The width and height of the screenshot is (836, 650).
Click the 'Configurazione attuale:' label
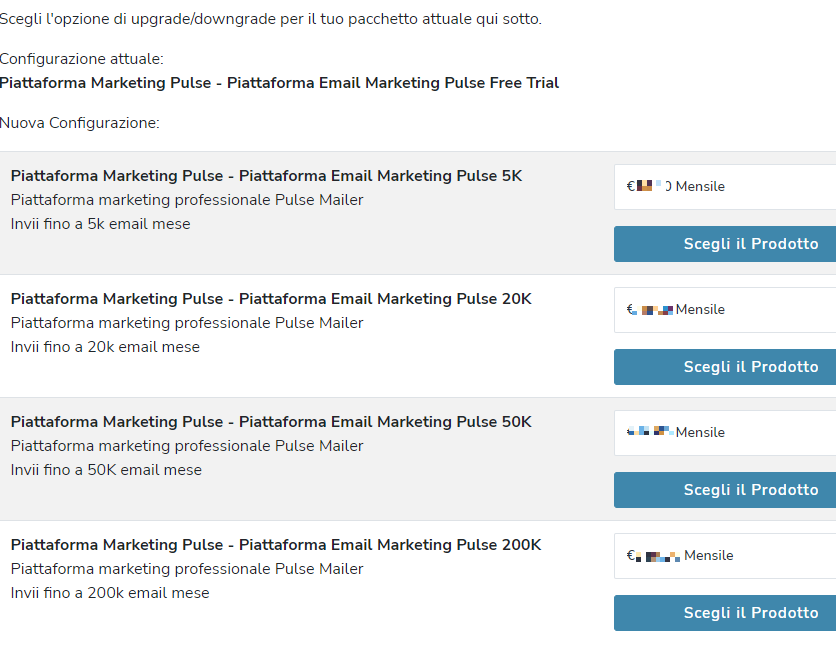pyautogui.click(x=82, y=59)
